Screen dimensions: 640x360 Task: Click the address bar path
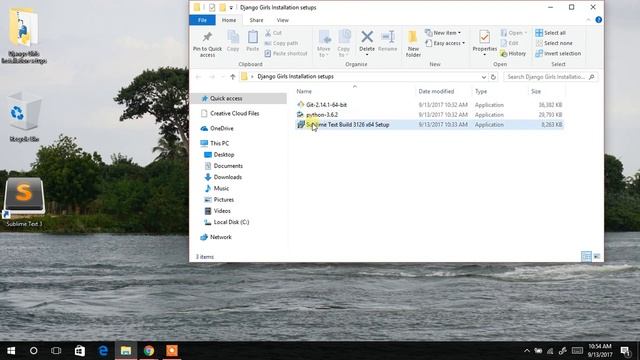296,77
